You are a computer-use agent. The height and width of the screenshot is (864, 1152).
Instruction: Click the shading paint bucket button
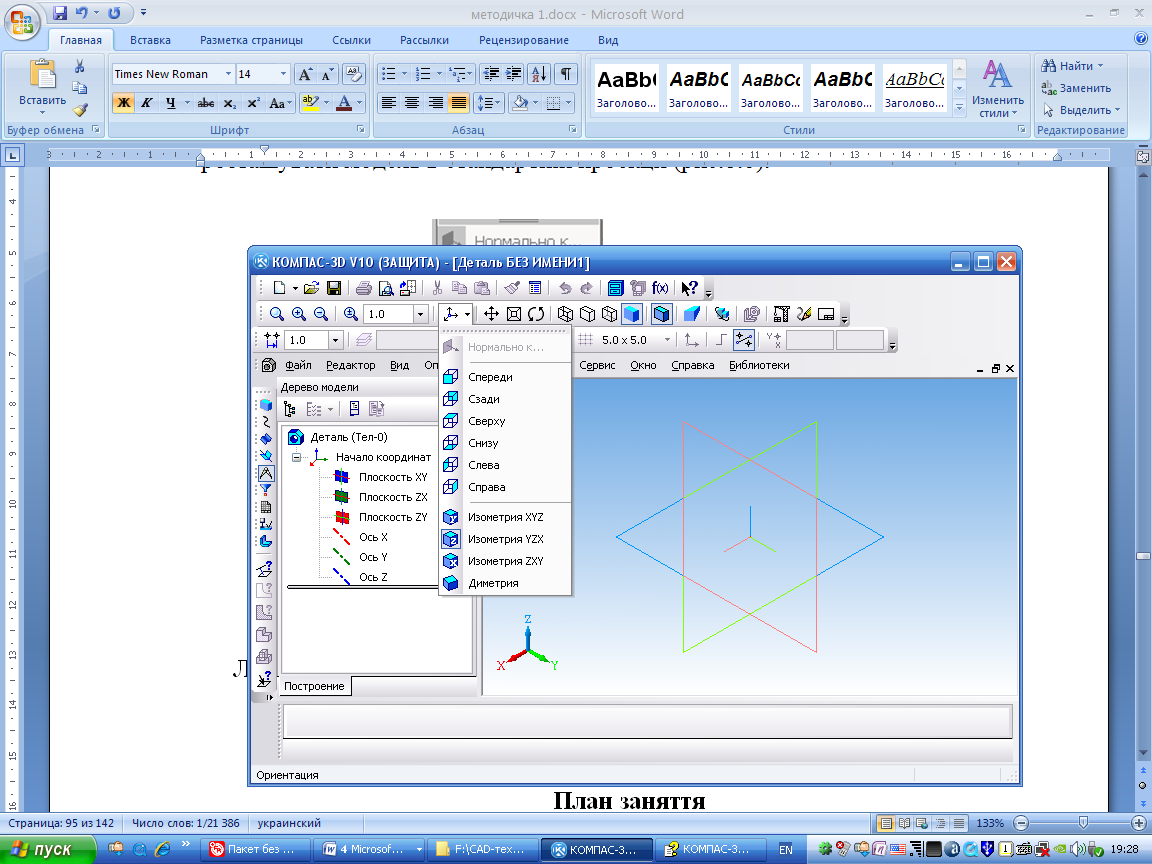coord(520,103)
